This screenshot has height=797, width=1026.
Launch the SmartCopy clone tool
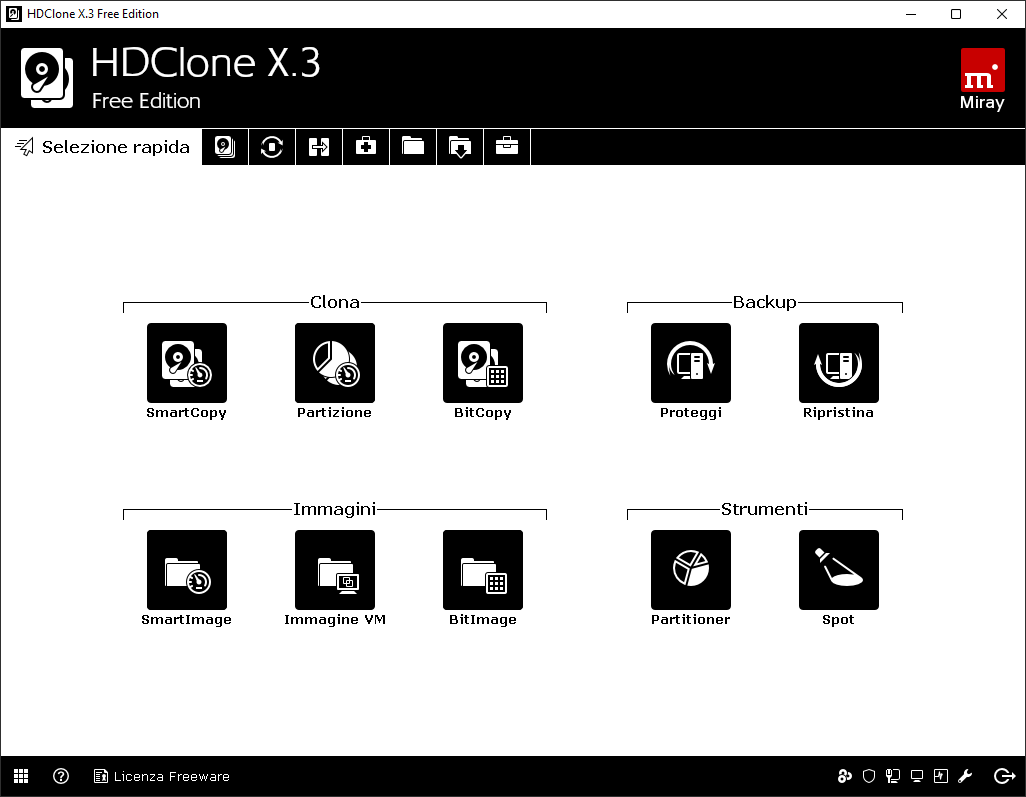(x=187, y=363)
